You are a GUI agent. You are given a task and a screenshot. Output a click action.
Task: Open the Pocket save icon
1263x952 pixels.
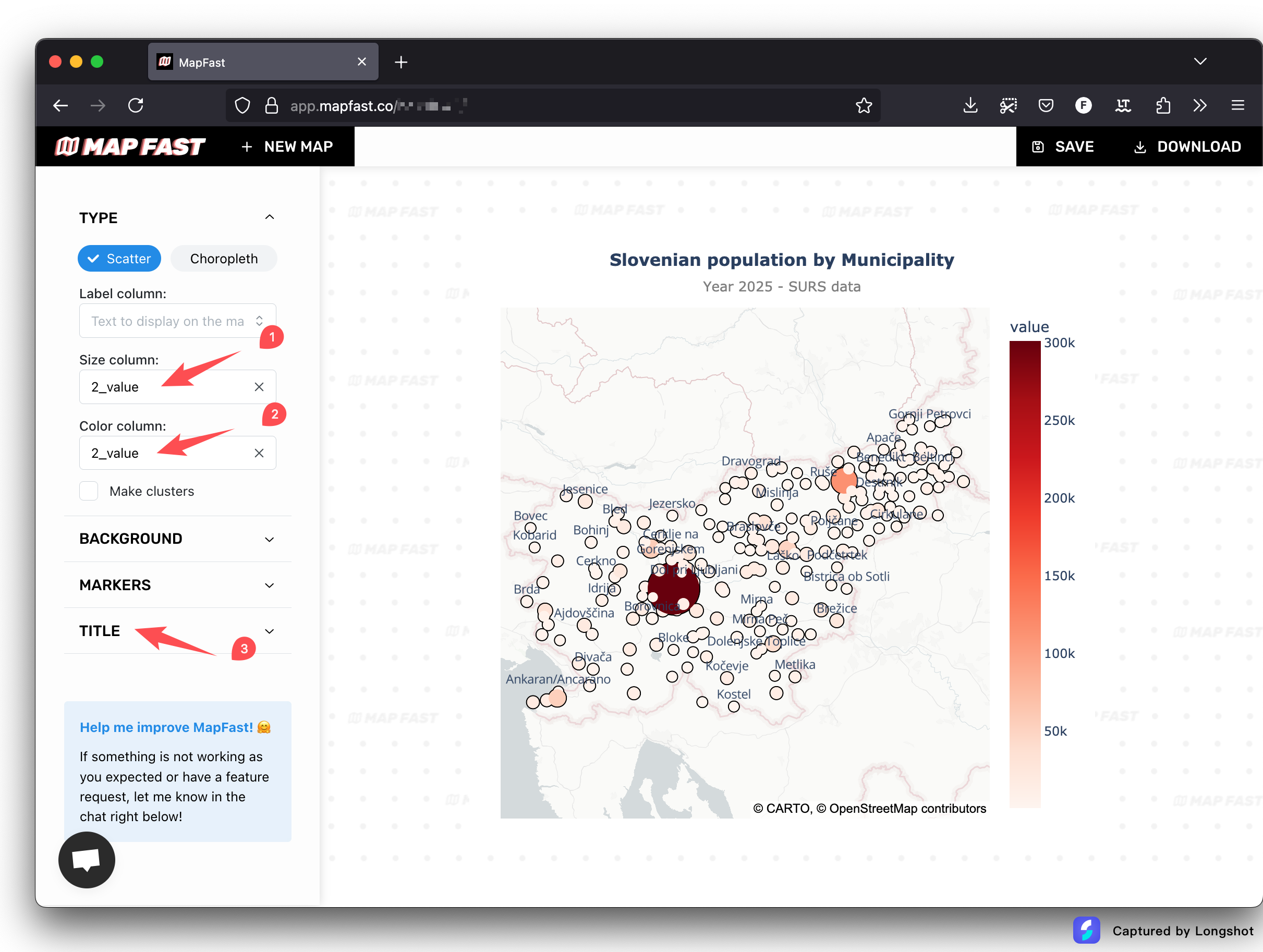pyautogui.click(x=1046, y=106)
